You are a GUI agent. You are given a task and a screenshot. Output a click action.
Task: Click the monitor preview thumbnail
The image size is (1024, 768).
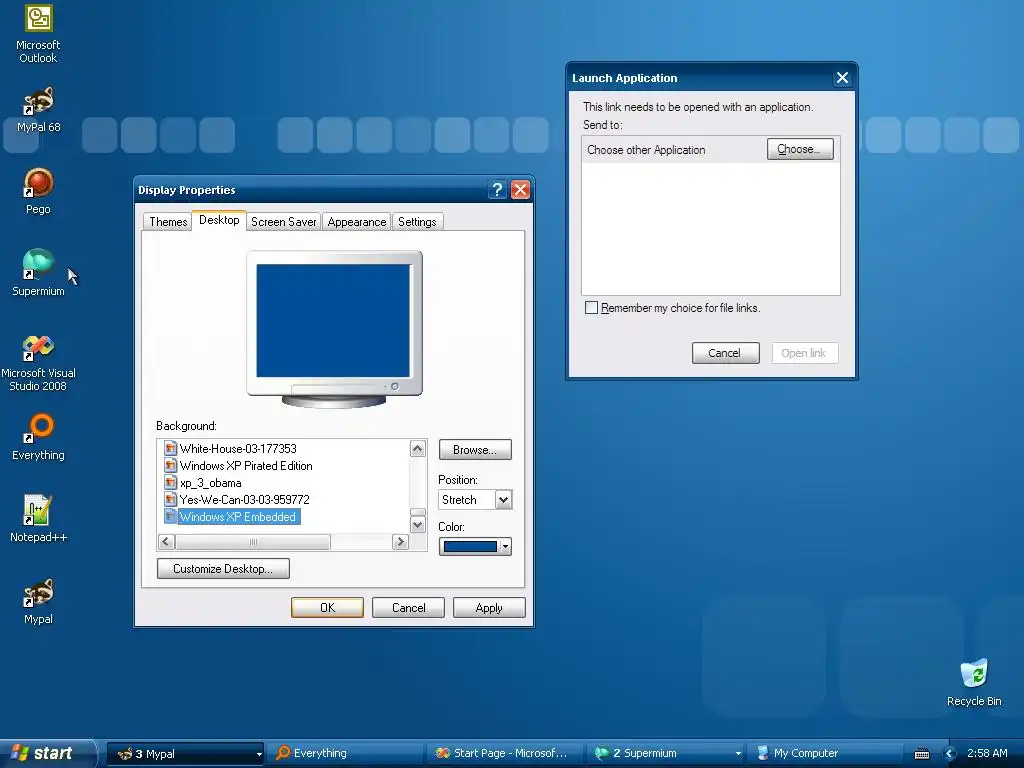334,328
